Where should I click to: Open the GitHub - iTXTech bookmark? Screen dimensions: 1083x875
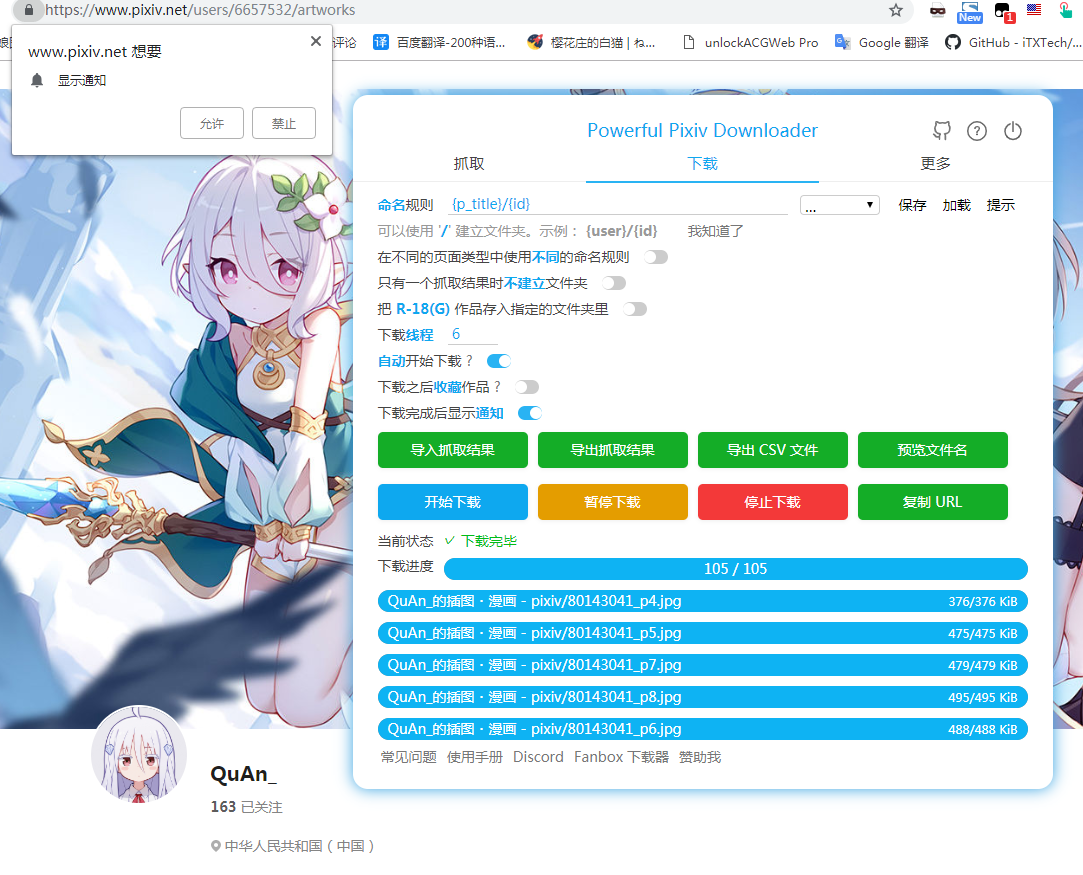[1012, 42]
